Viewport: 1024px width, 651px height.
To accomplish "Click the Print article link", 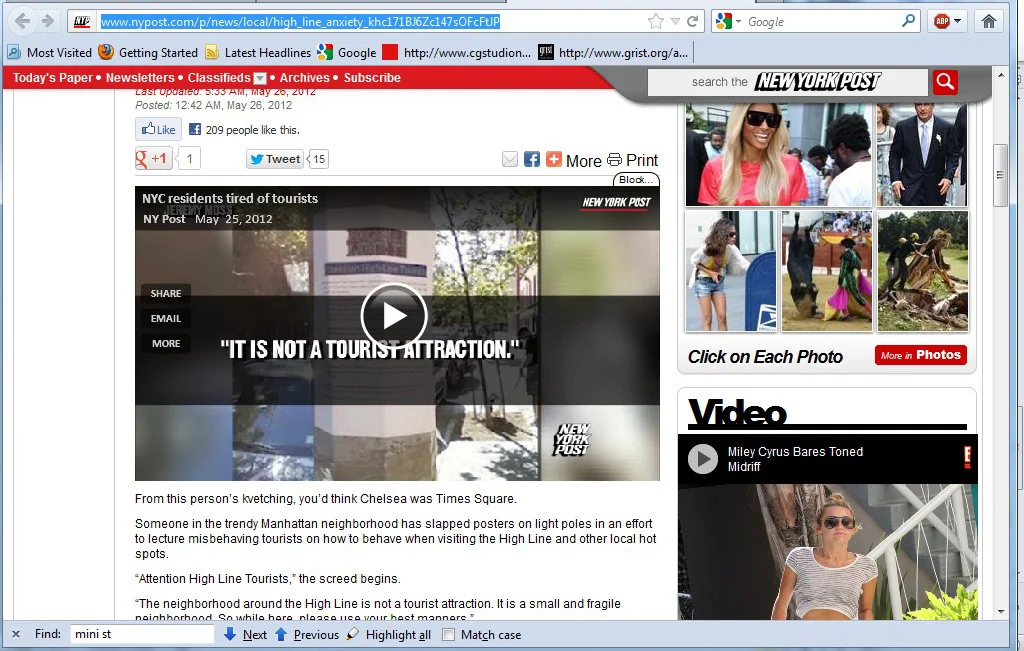I will click(632, 160).
